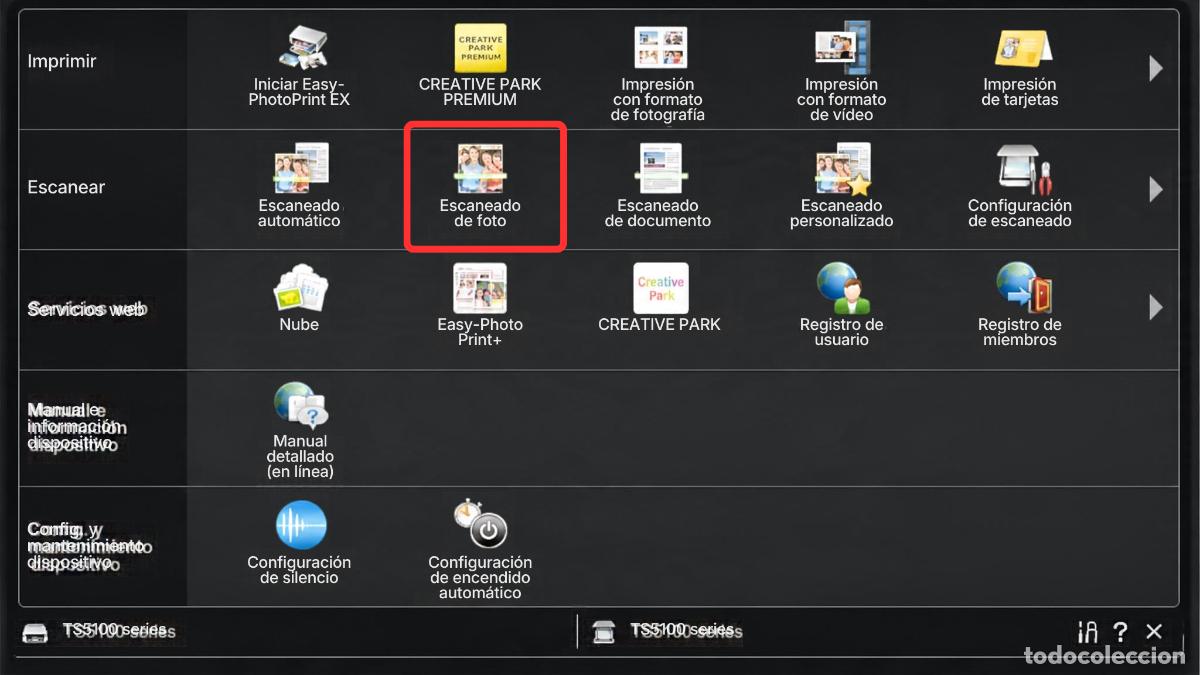
Task: Click the Manual e información dispositivo label
Action: point(77,427)
